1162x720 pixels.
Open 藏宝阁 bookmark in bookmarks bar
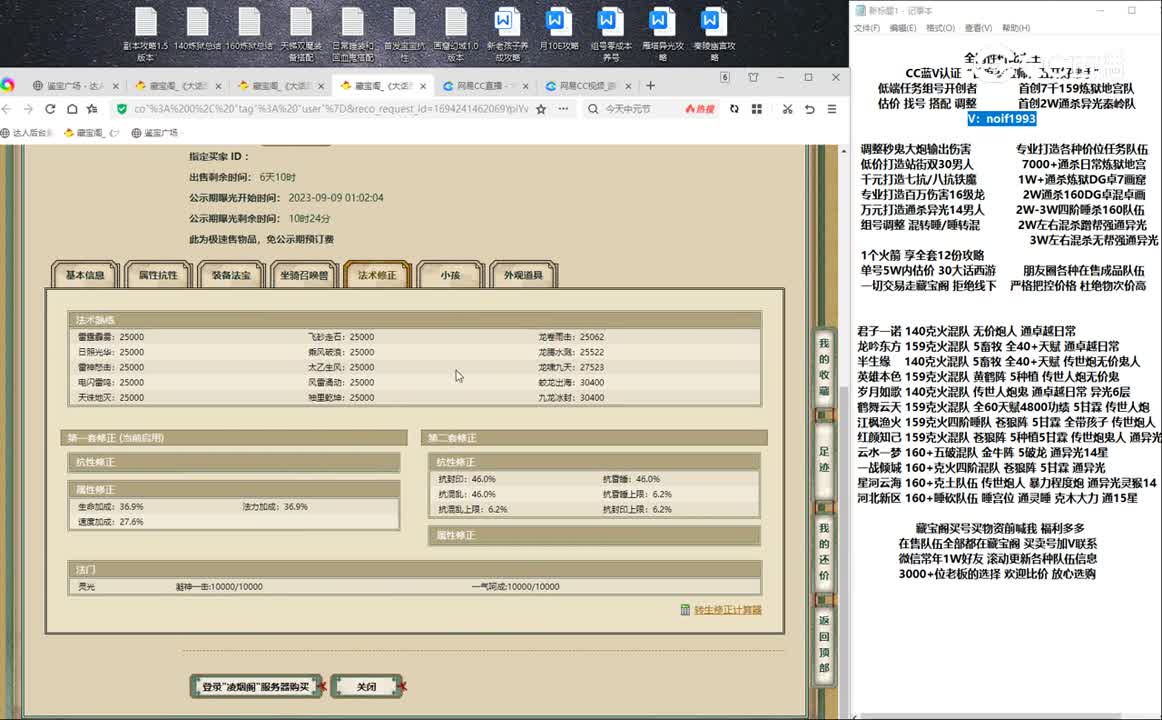92,133
